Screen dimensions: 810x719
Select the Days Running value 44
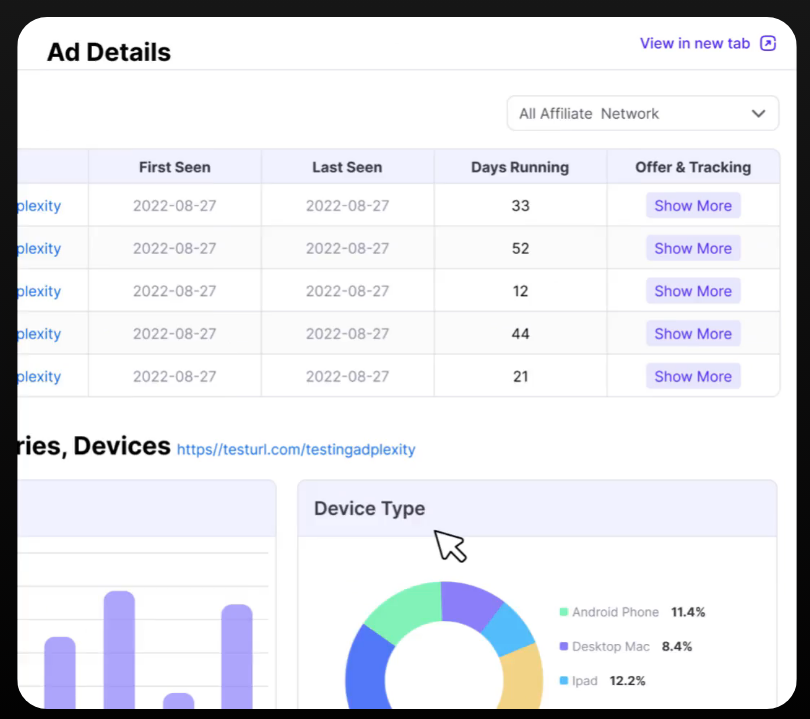[520, 334]
